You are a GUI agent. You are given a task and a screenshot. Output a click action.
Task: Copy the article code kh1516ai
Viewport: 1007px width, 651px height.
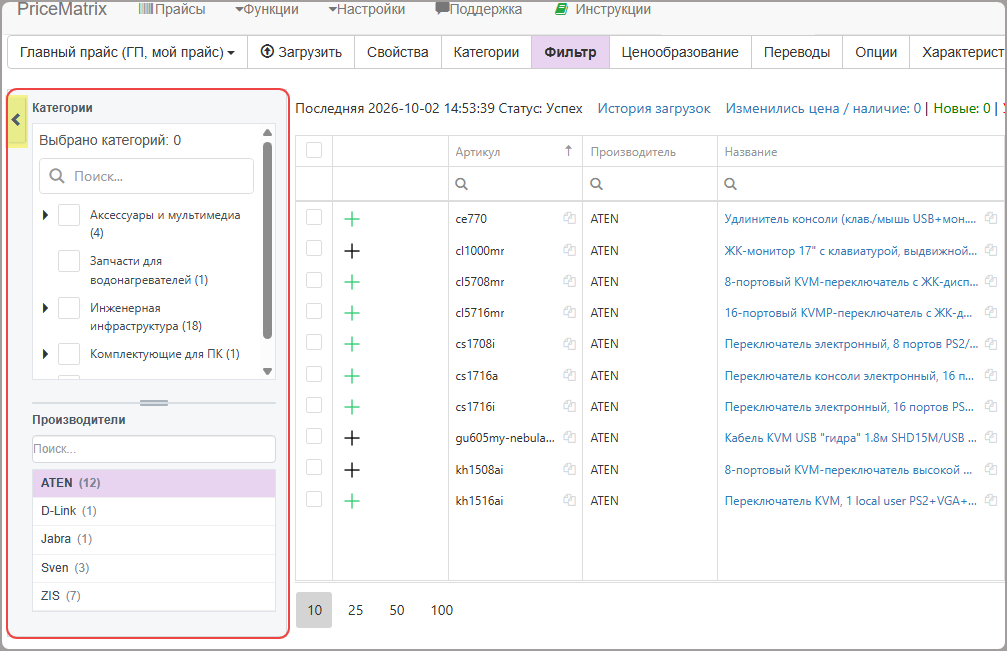coord(569,500)
